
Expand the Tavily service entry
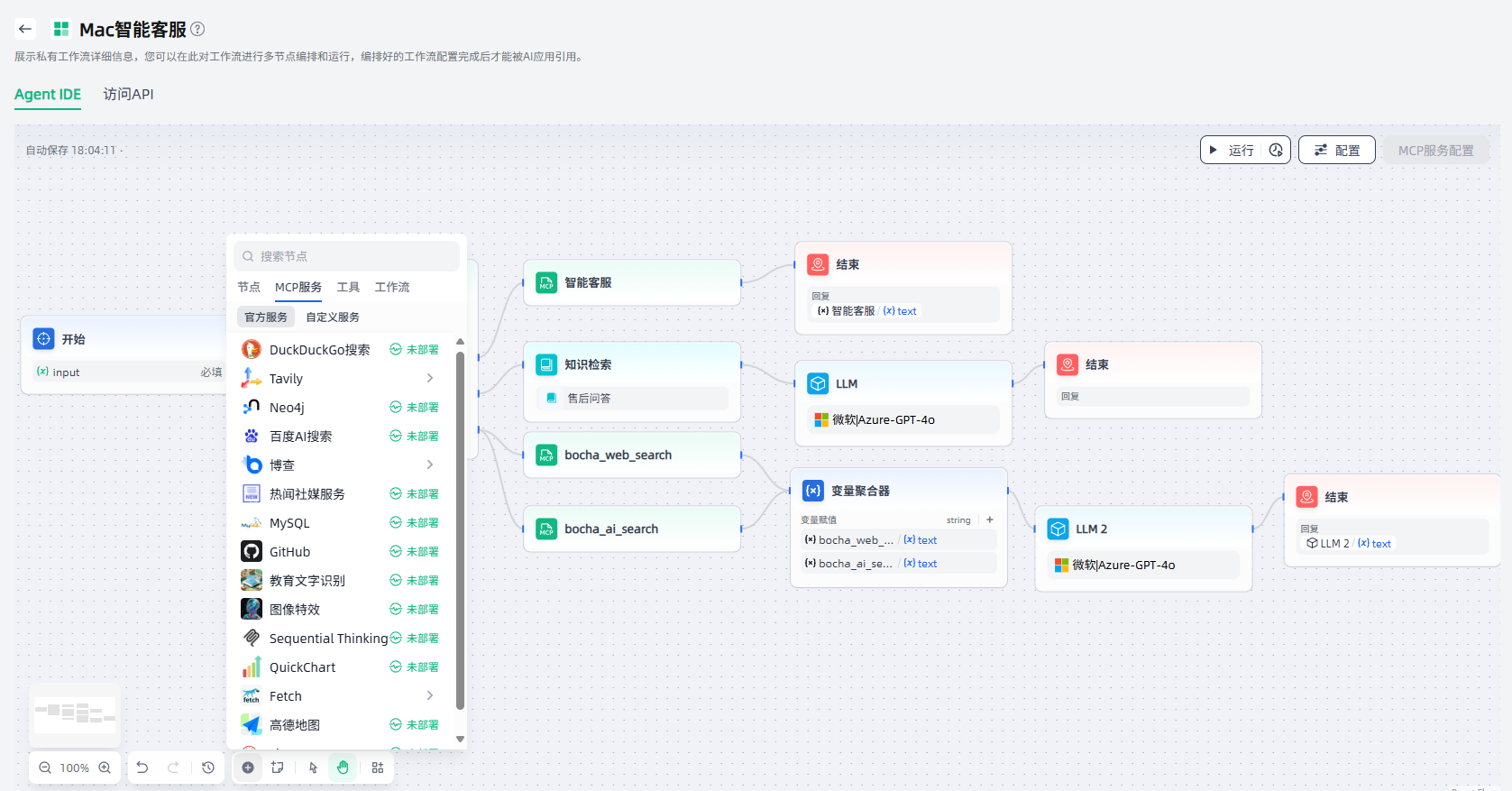point(430,379)
